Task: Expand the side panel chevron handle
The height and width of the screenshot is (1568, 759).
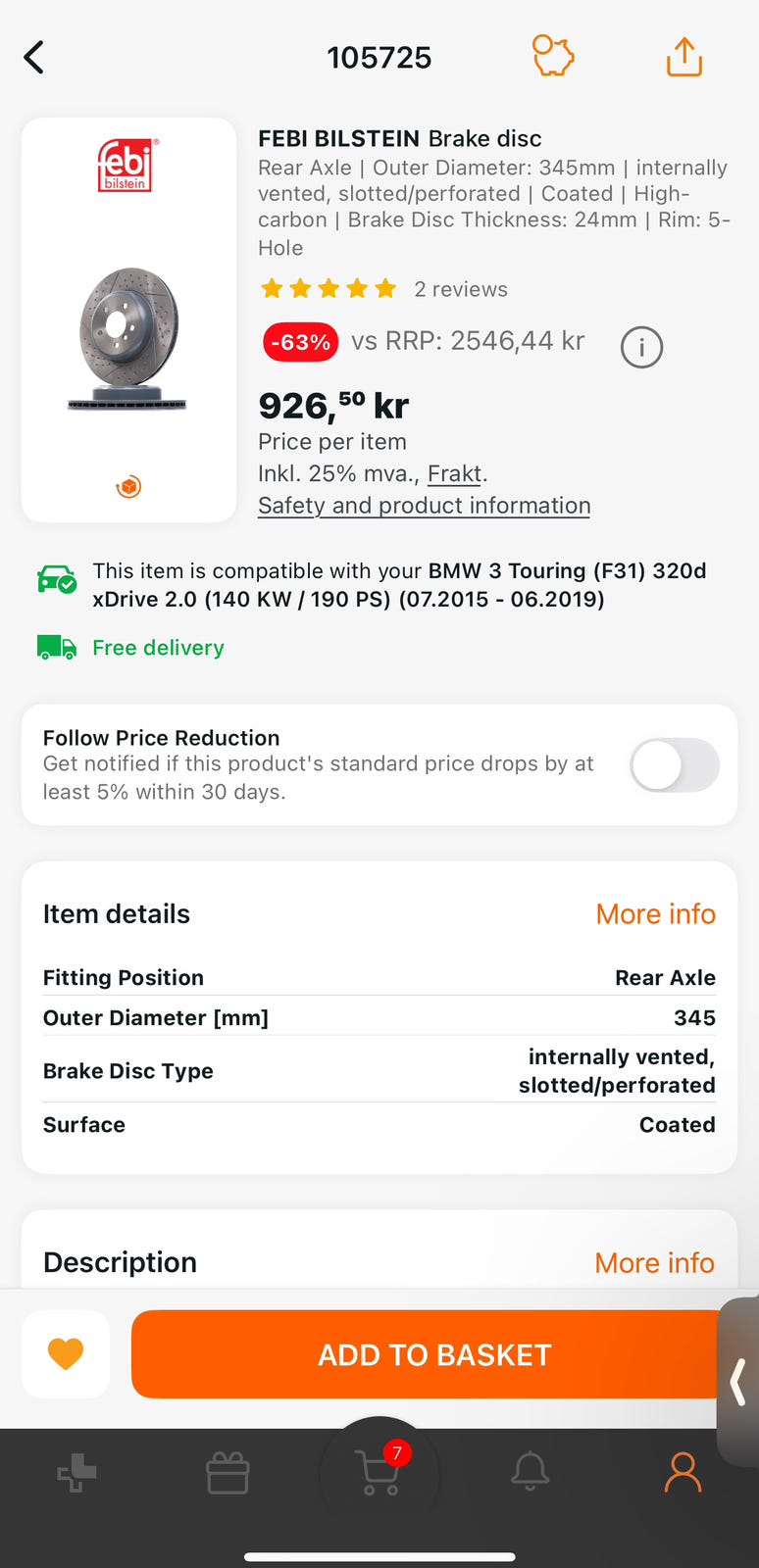Action: tap(738, 1382)
